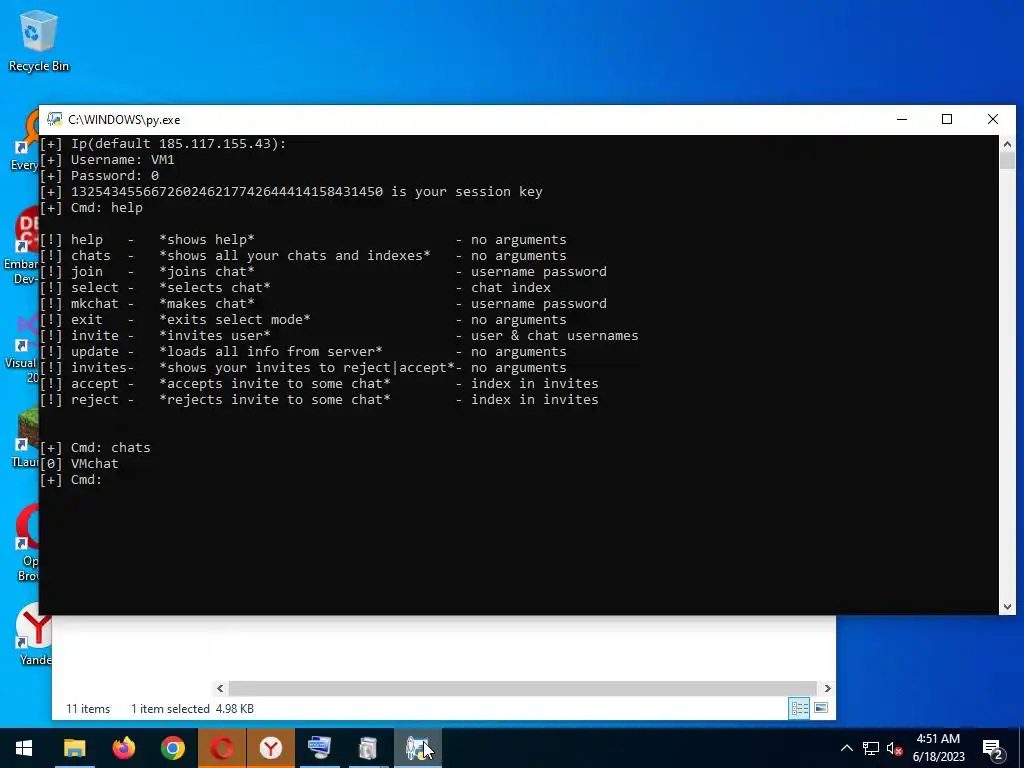Open Google Chrome from the taskbar

[172, 748]
